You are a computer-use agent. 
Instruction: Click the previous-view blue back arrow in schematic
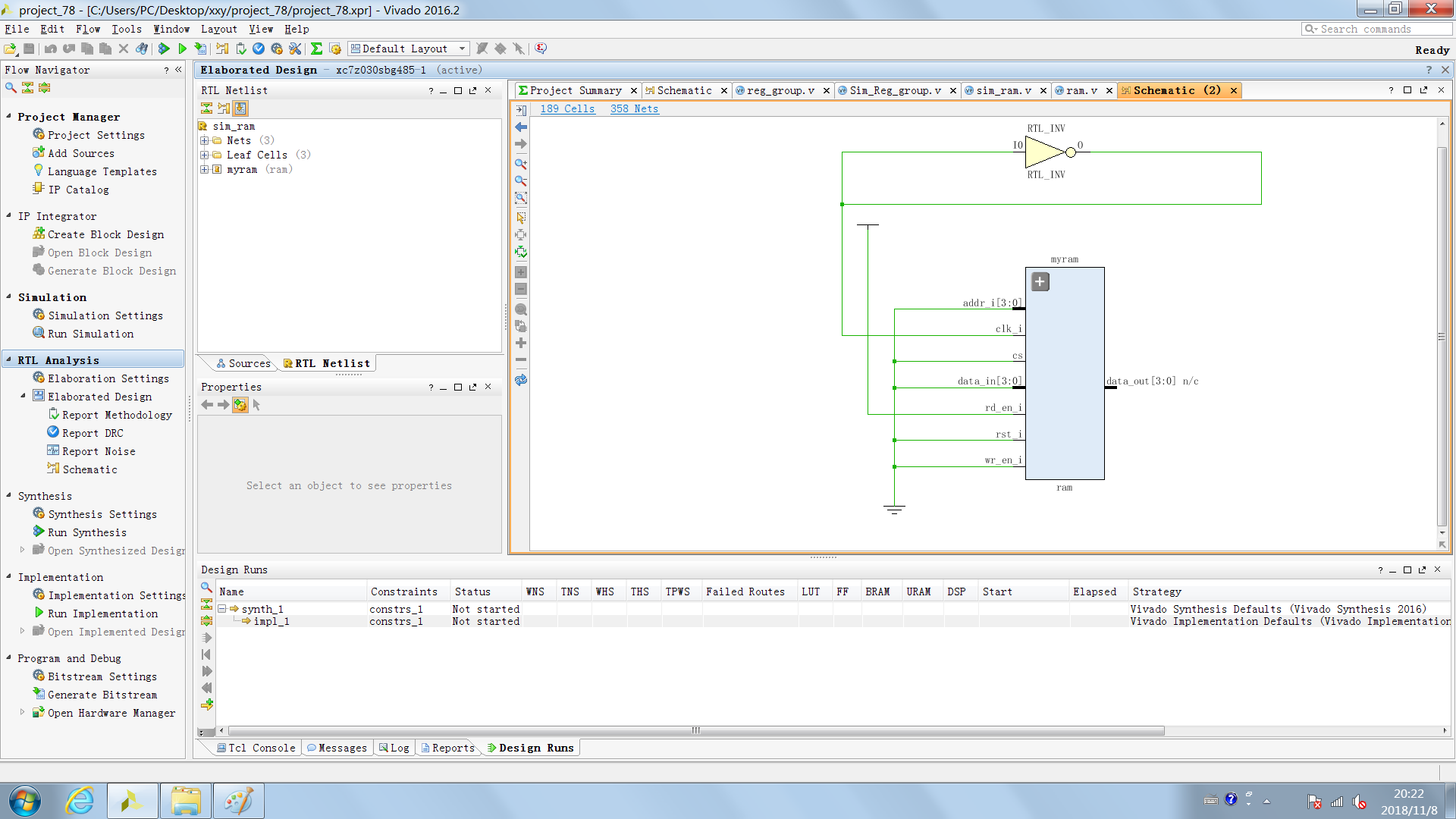(x=520, y=127)
